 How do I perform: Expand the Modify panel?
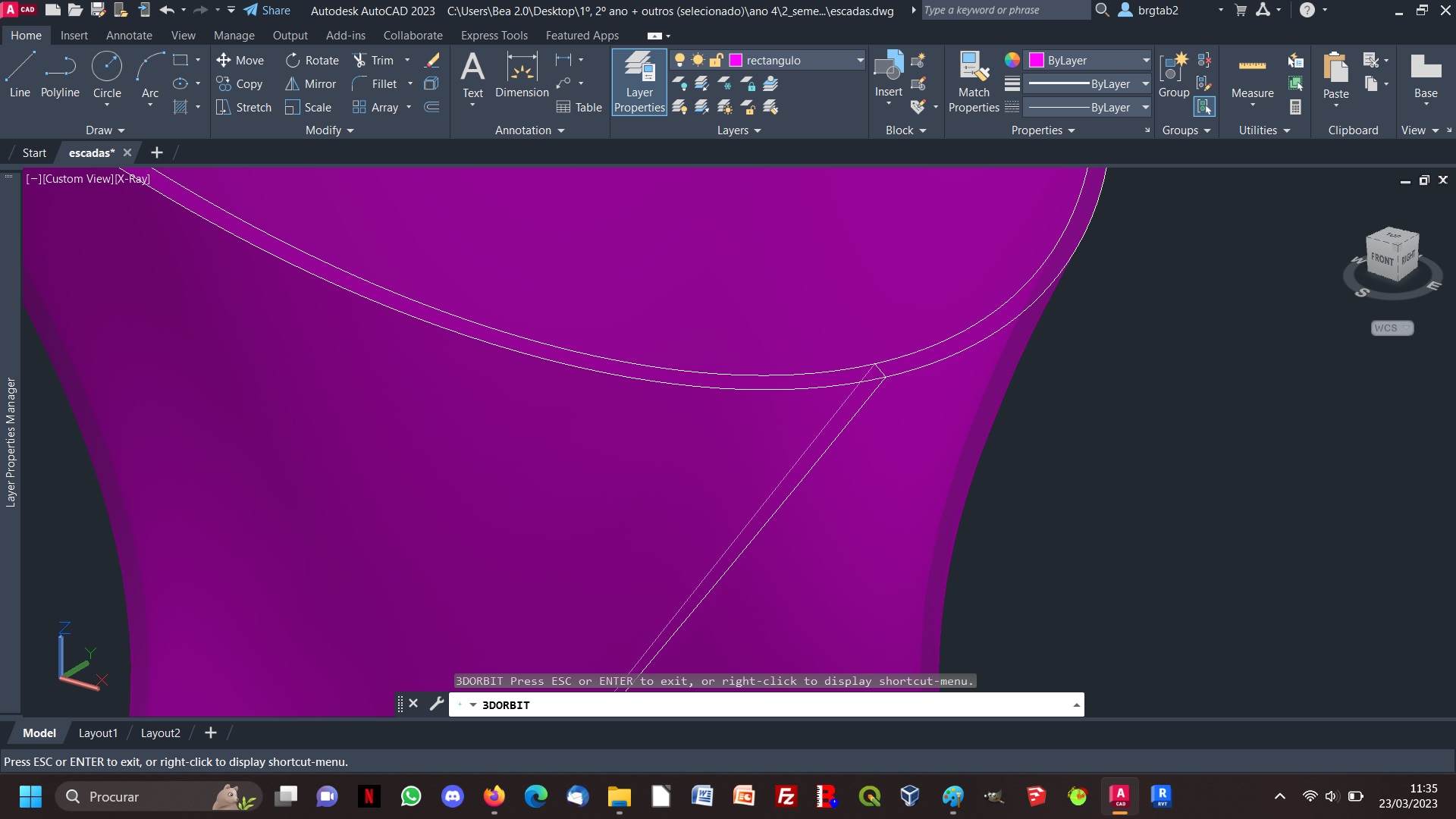[329, 130]
